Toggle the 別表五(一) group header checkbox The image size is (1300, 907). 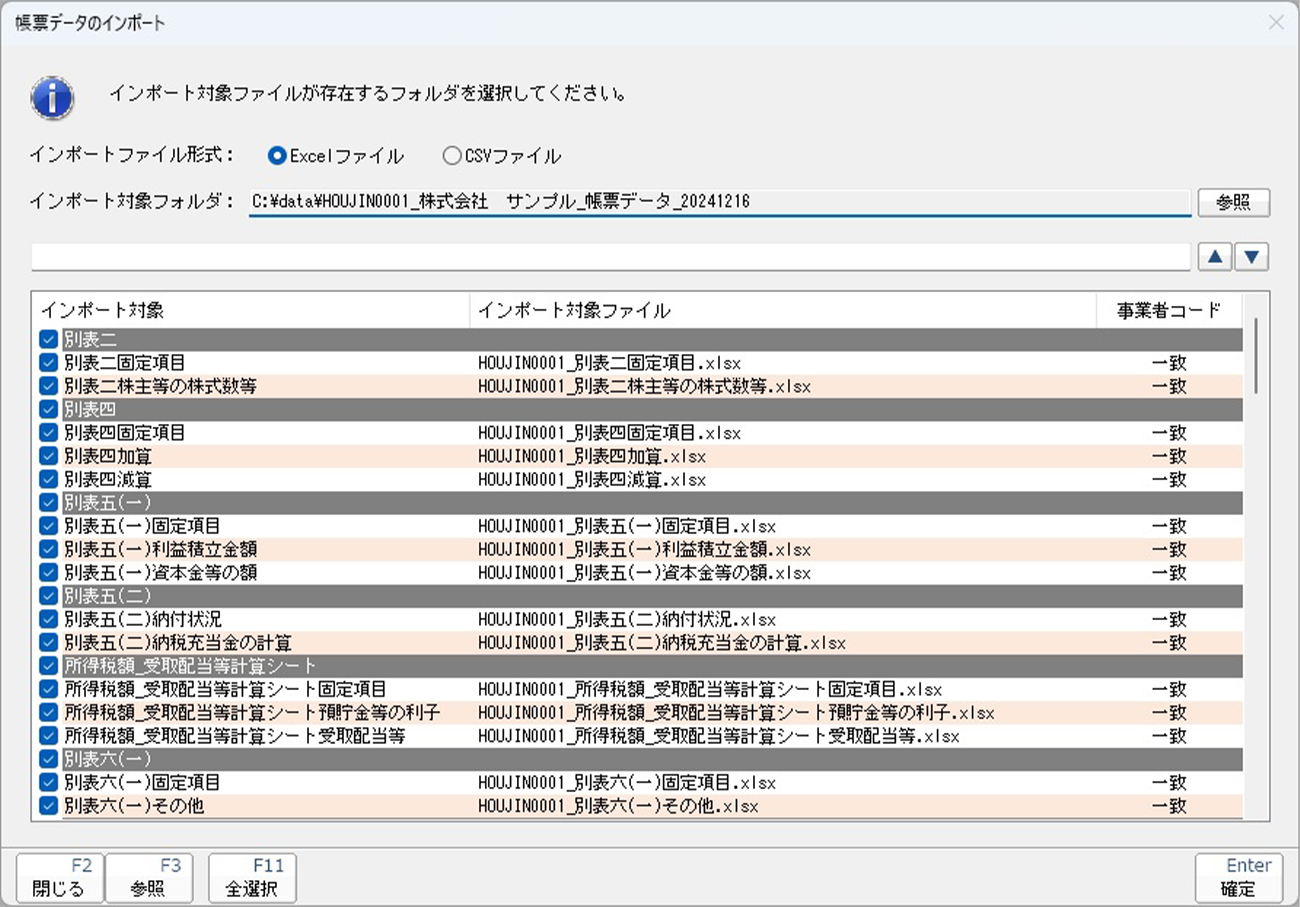coord(48,502)
